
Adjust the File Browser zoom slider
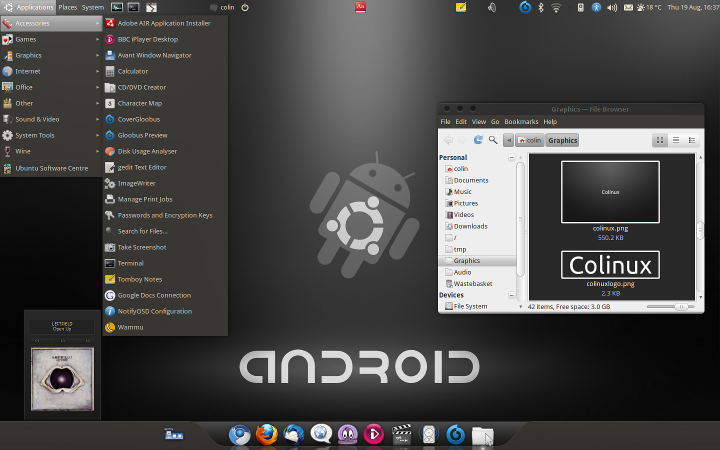(681, 307)
